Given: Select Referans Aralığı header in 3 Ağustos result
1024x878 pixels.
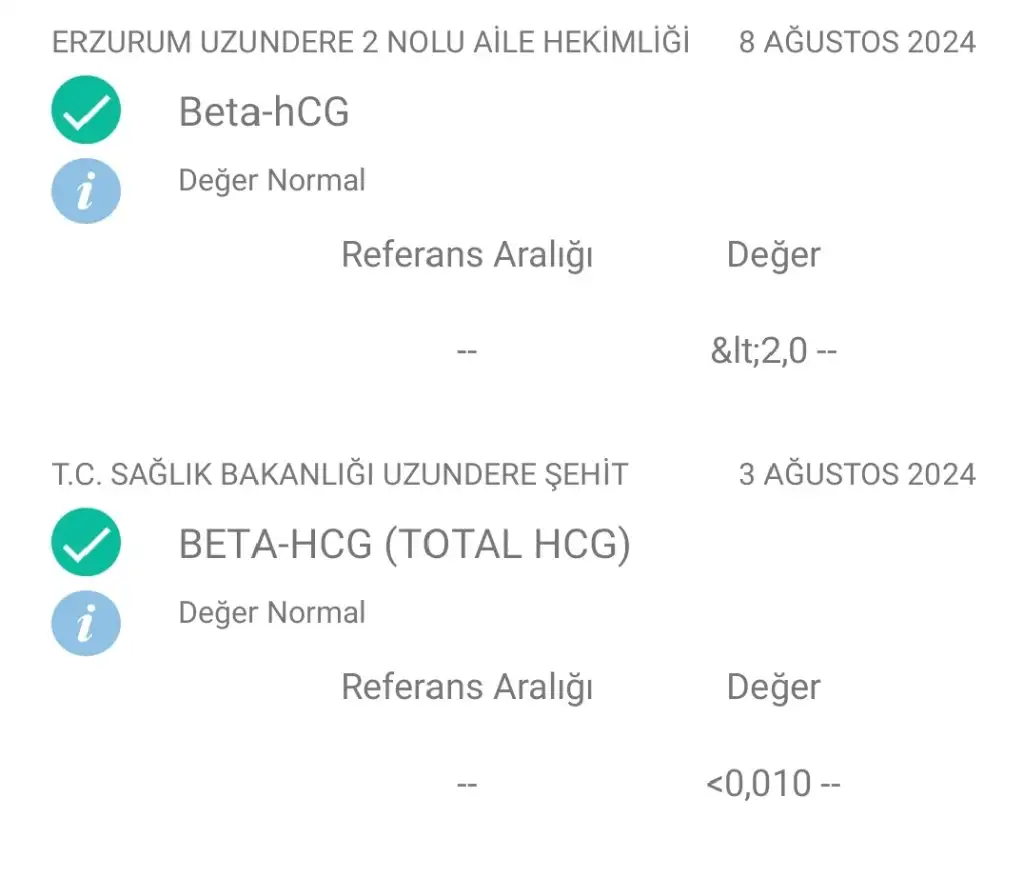Looking at the screenshot, I should coord(467,687).
